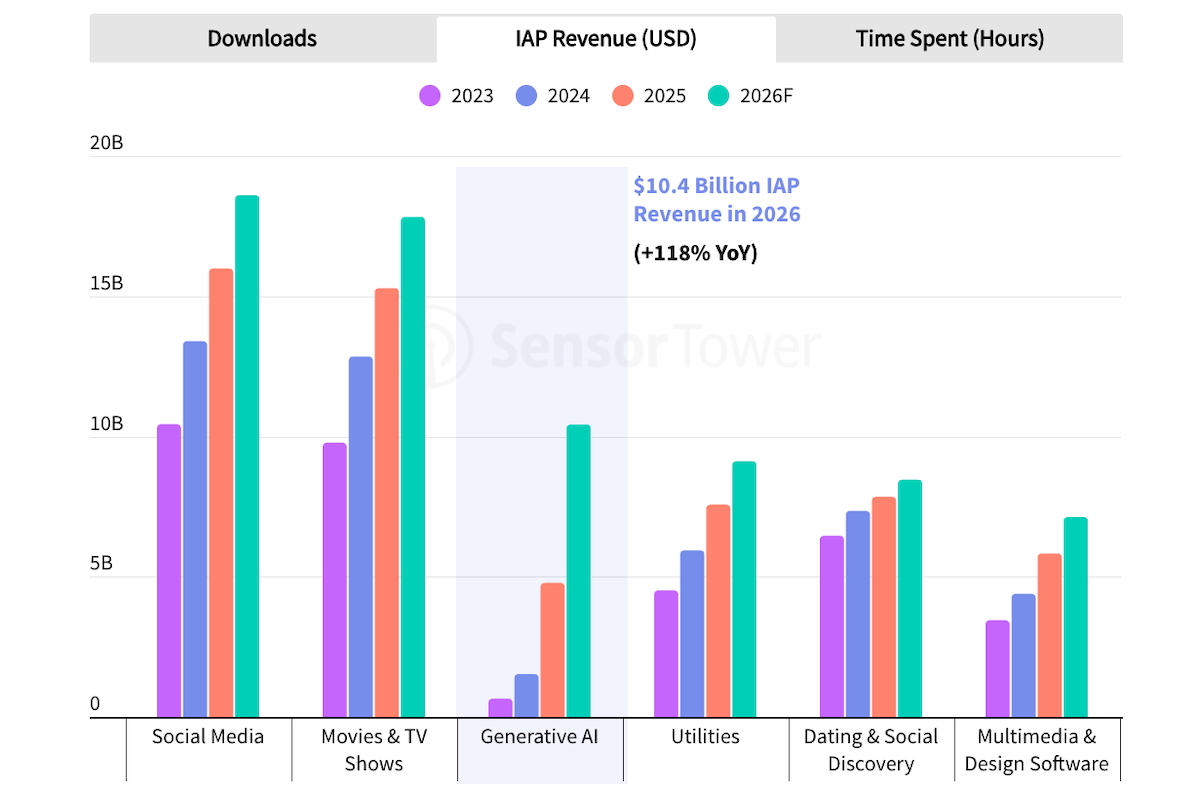Toggle the 2024 legend series
This screenshot has height=794, width=1200.
(553, 96)
